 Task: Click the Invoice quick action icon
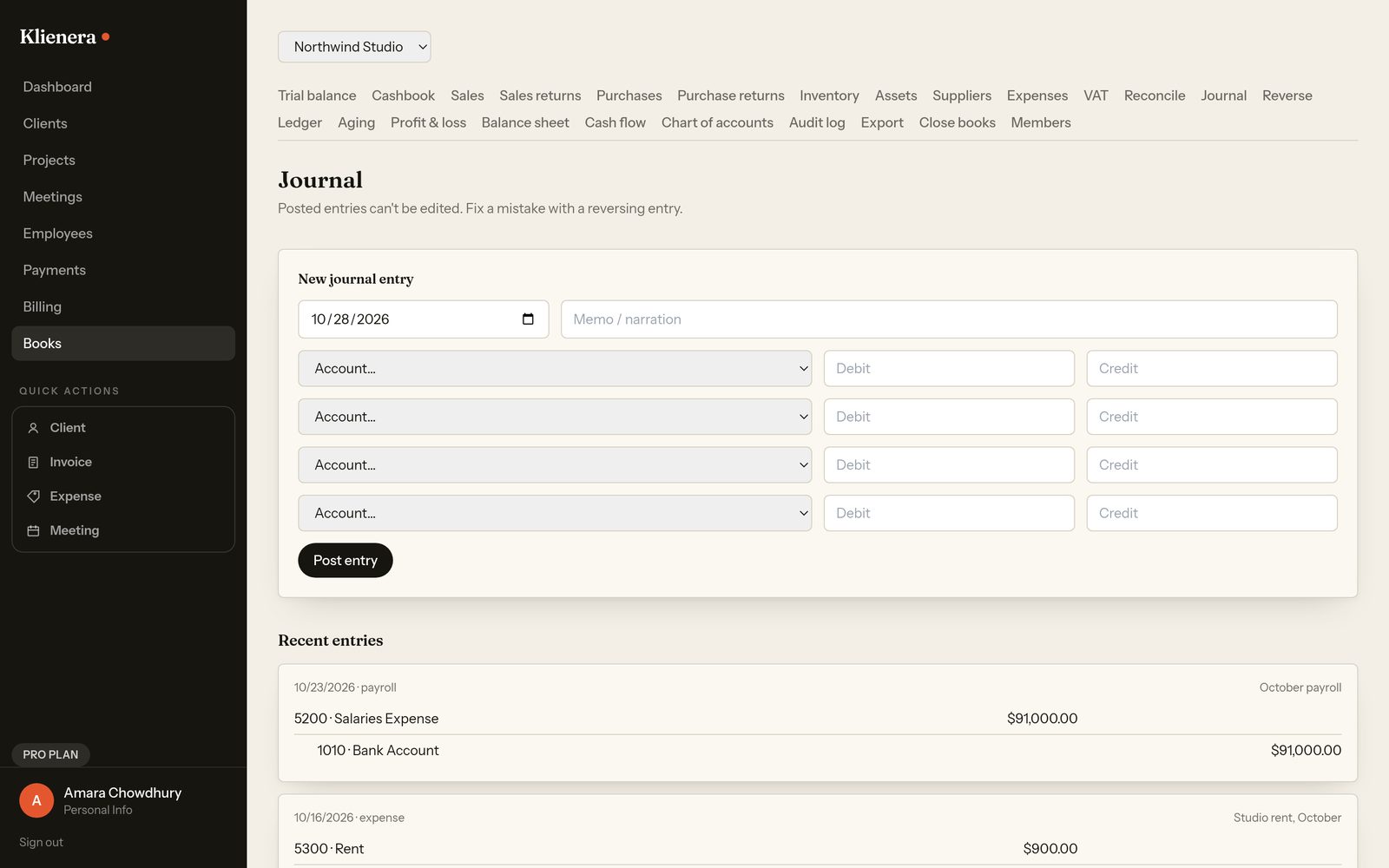[x=33, y=463]
